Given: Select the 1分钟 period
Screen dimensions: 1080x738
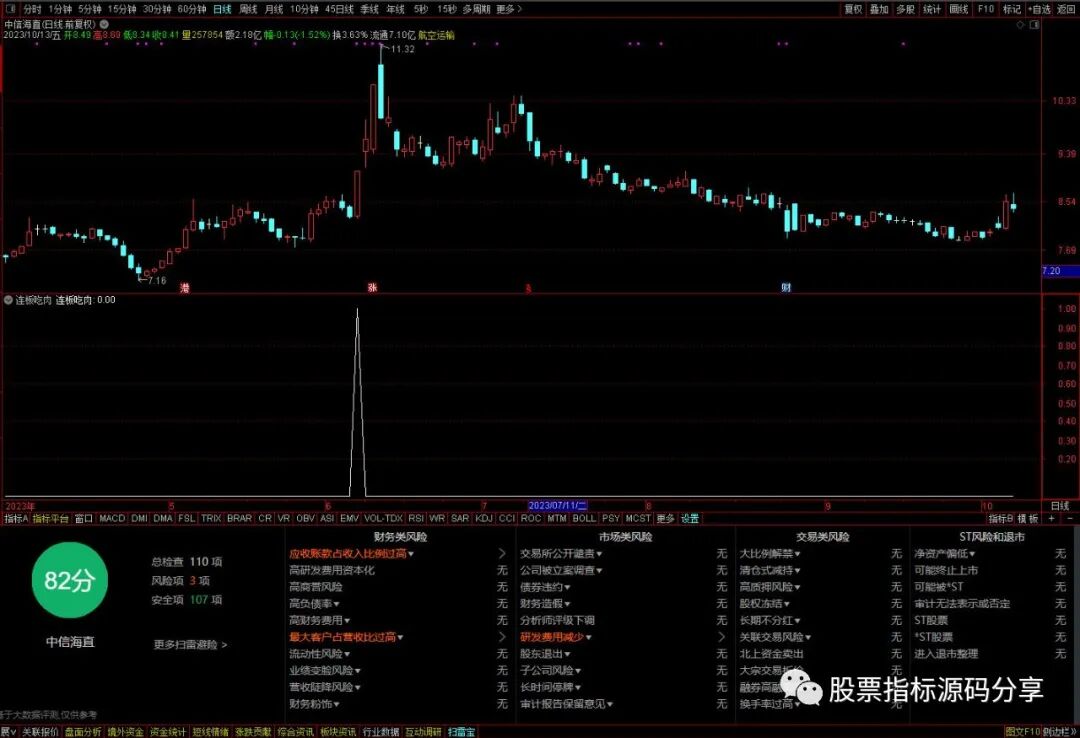Looking at the screenshot, I should click(60, 9).
